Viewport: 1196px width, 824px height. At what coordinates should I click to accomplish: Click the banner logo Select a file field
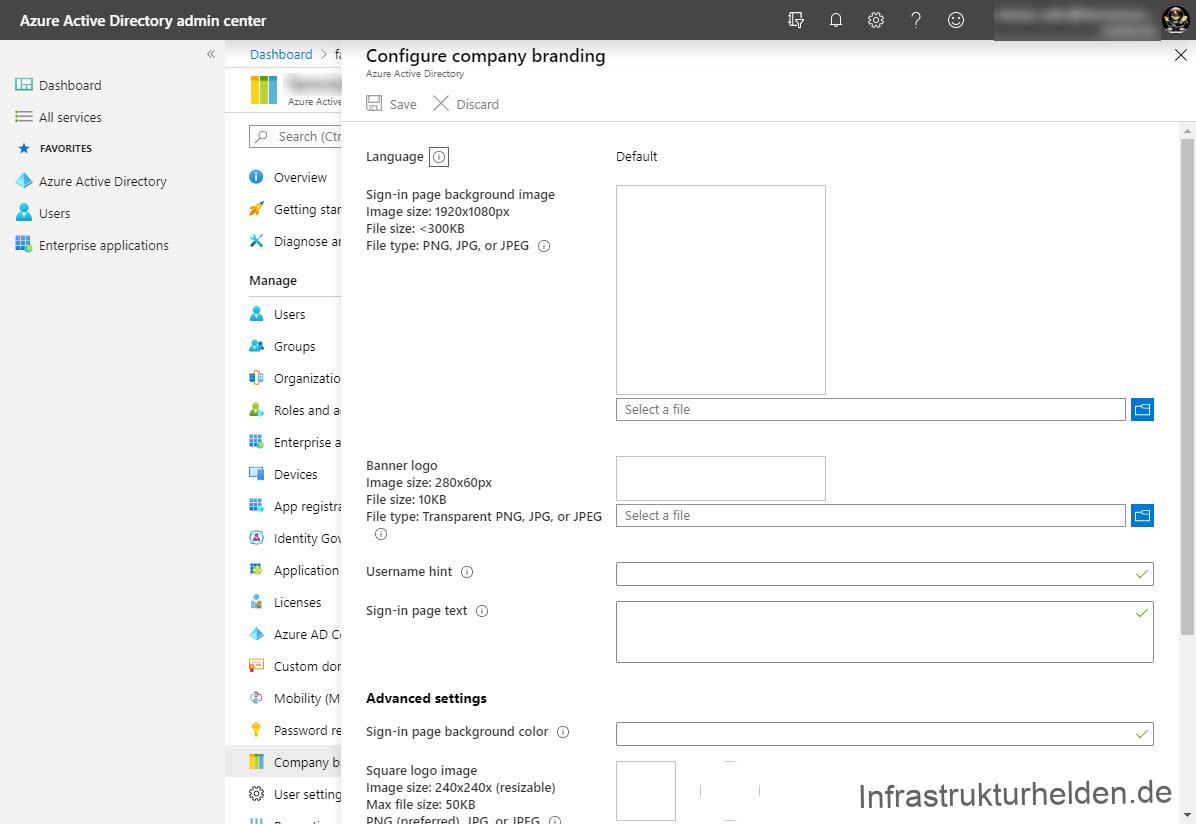[870, 516]
